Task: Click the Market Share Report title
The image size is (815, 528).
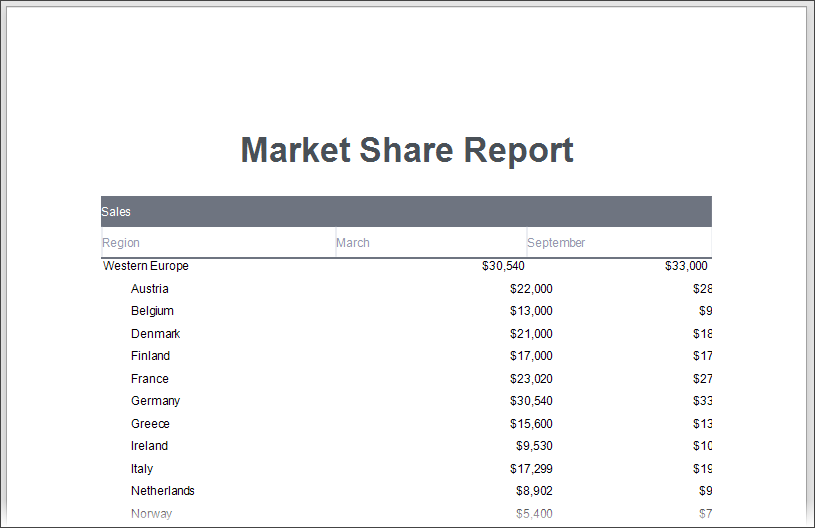Action: coord(407,150)
